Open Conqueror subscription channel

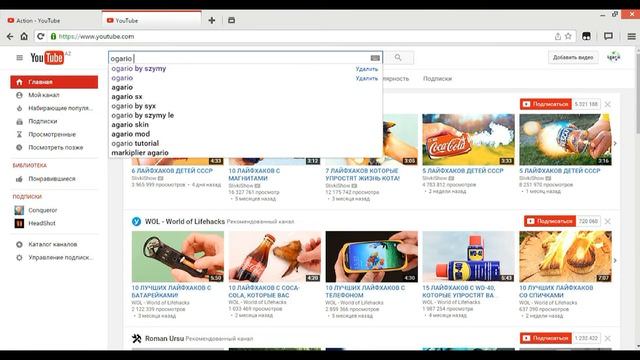(x=42, y=210)
